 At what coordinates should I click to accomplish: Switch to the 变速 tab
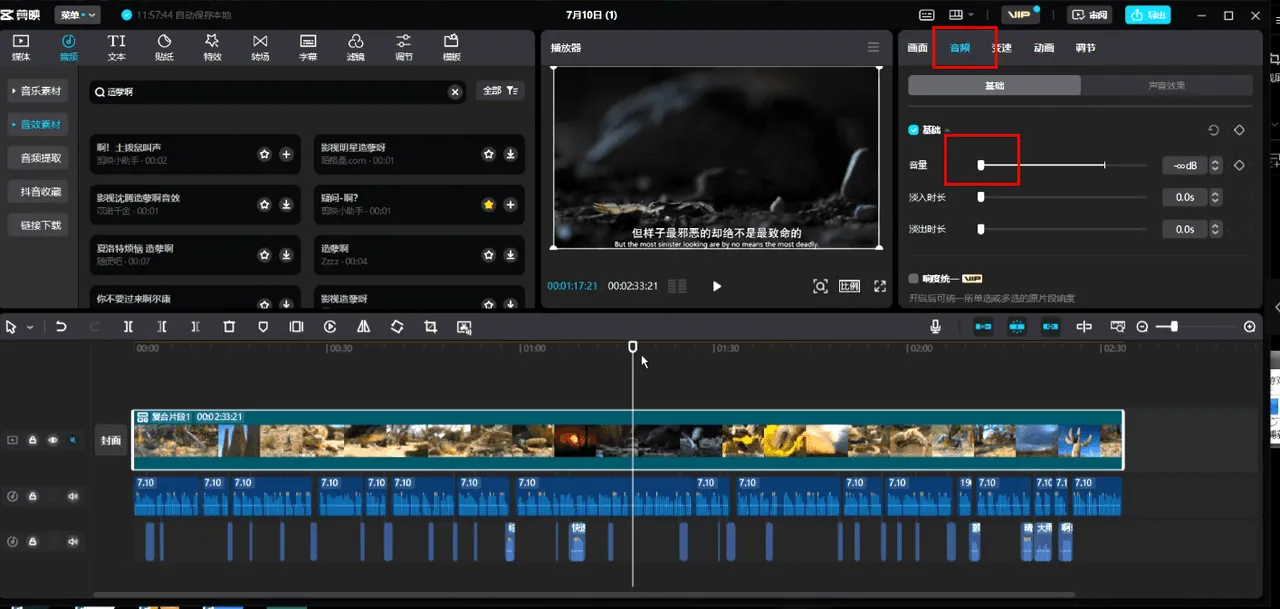coord(1001,48)
